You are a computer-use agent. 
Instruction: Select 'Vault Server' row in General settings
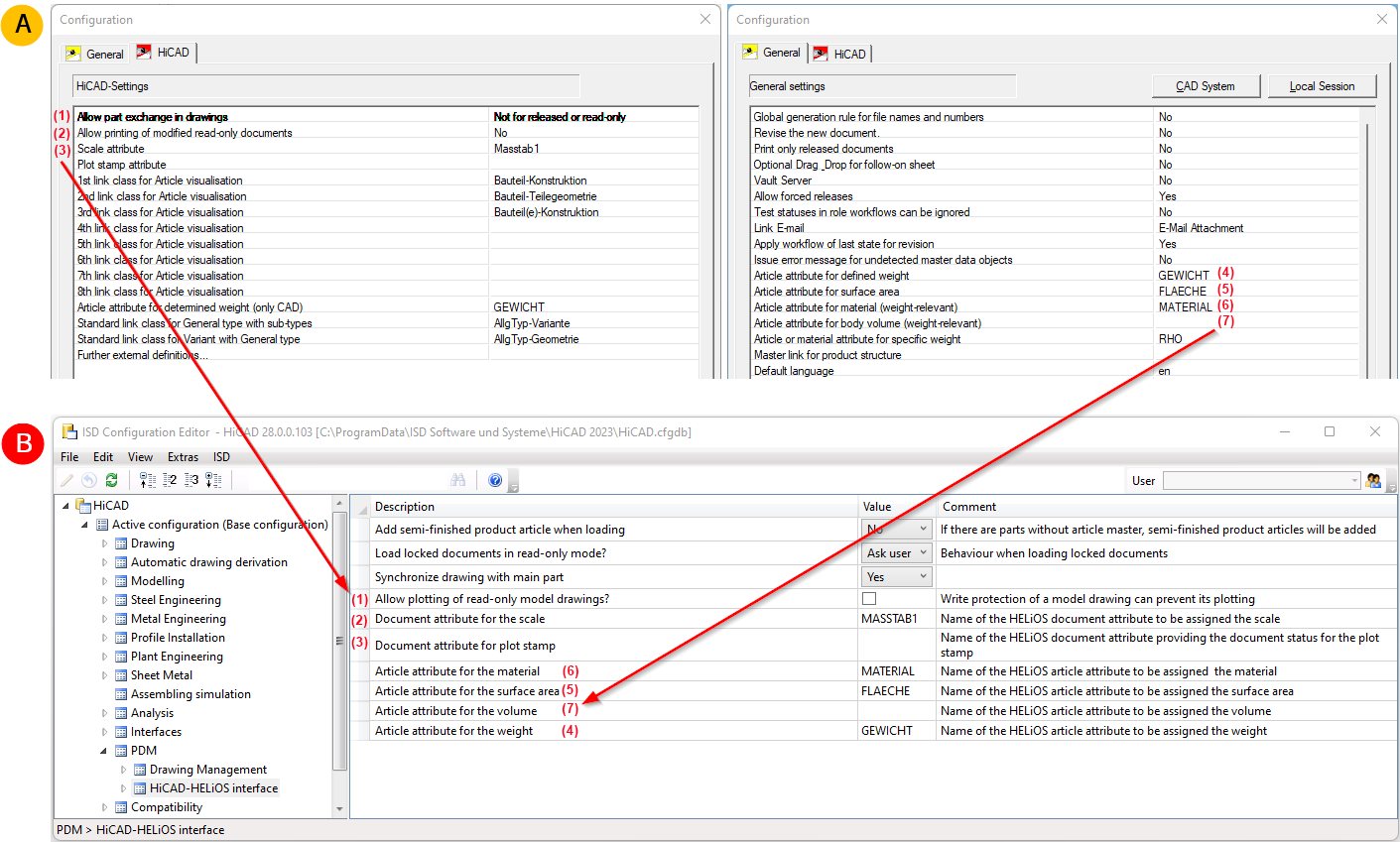1054,180
